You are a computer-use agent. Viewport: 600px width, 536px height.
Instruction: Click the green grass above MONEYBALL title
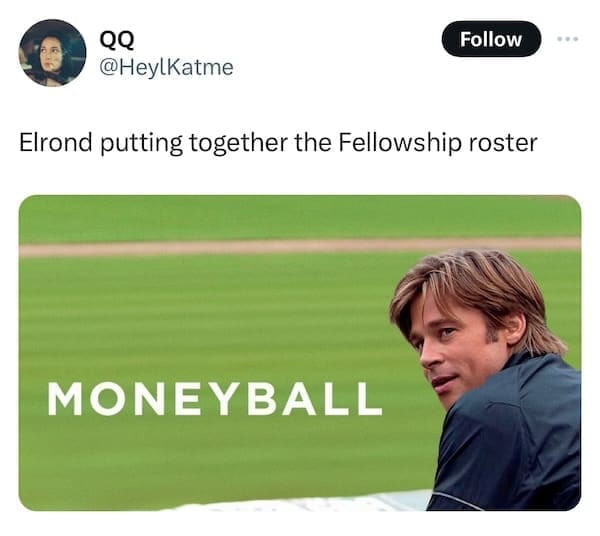[200, 320]
